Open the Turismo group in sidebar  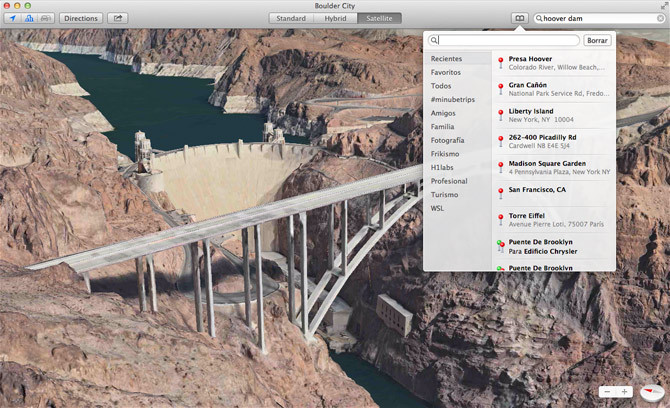444,194
